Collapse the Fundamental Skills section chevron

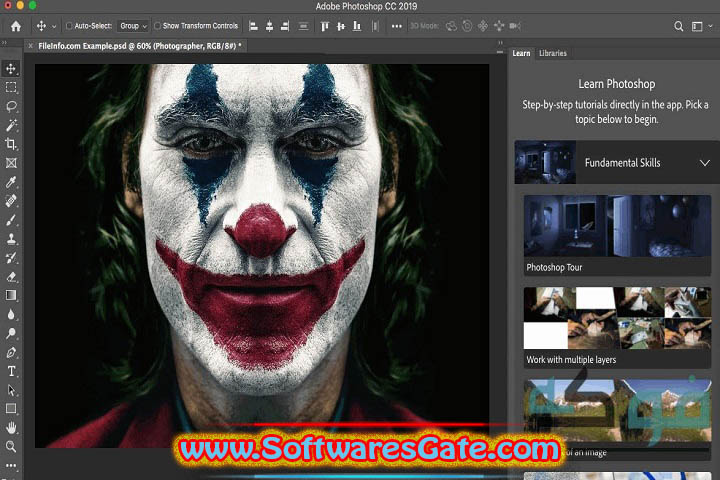point(705,163)
